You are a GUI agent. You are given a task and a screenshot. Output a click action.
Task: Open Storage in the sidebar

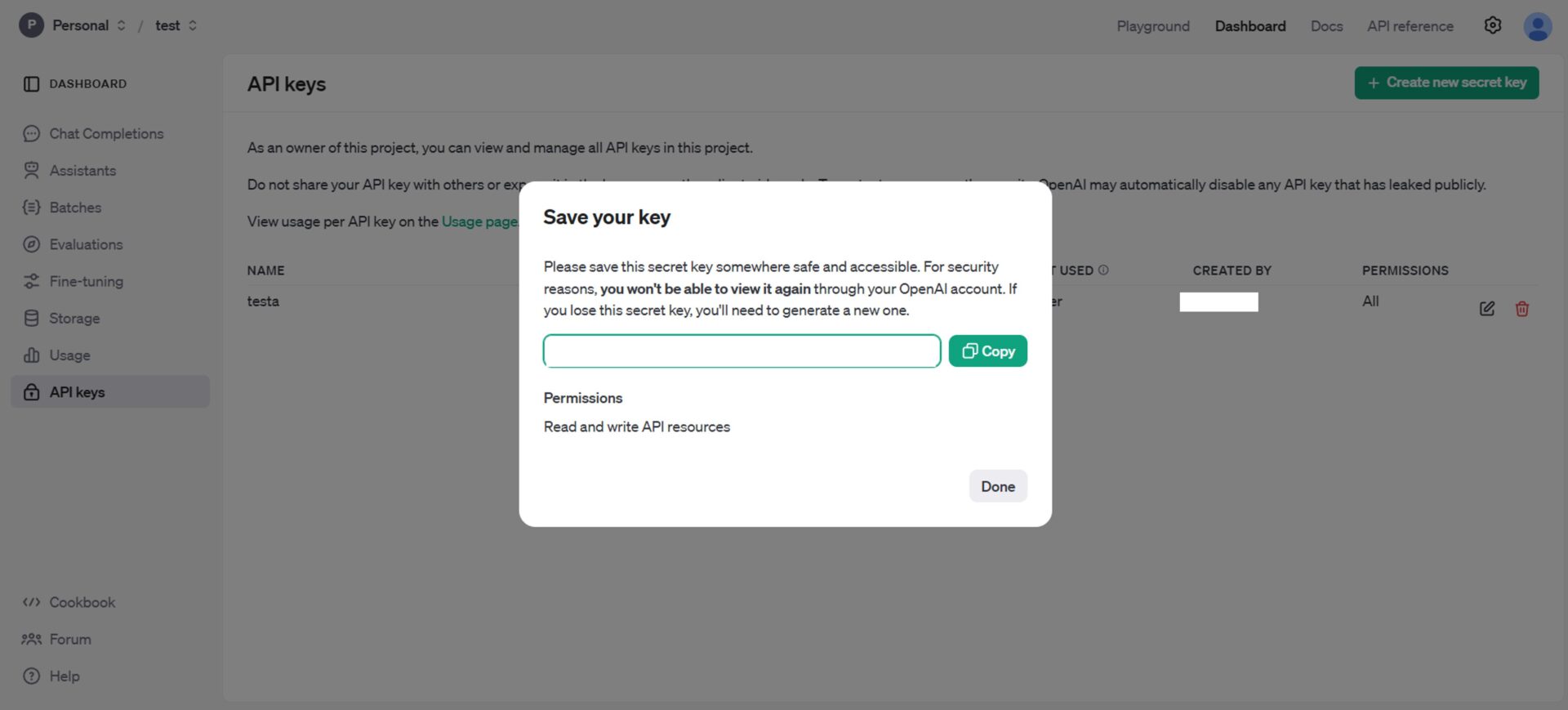74,319
